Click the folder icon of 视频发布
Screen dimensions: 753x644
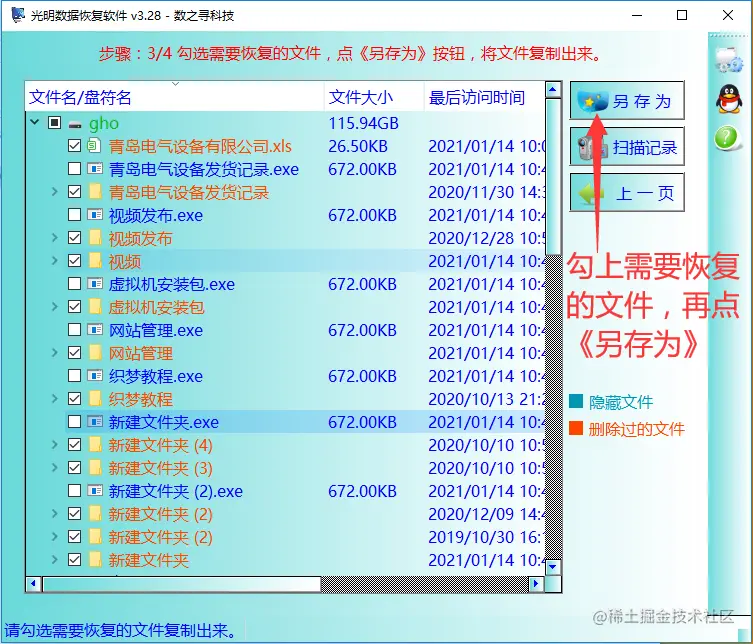[x=95, y=238]
